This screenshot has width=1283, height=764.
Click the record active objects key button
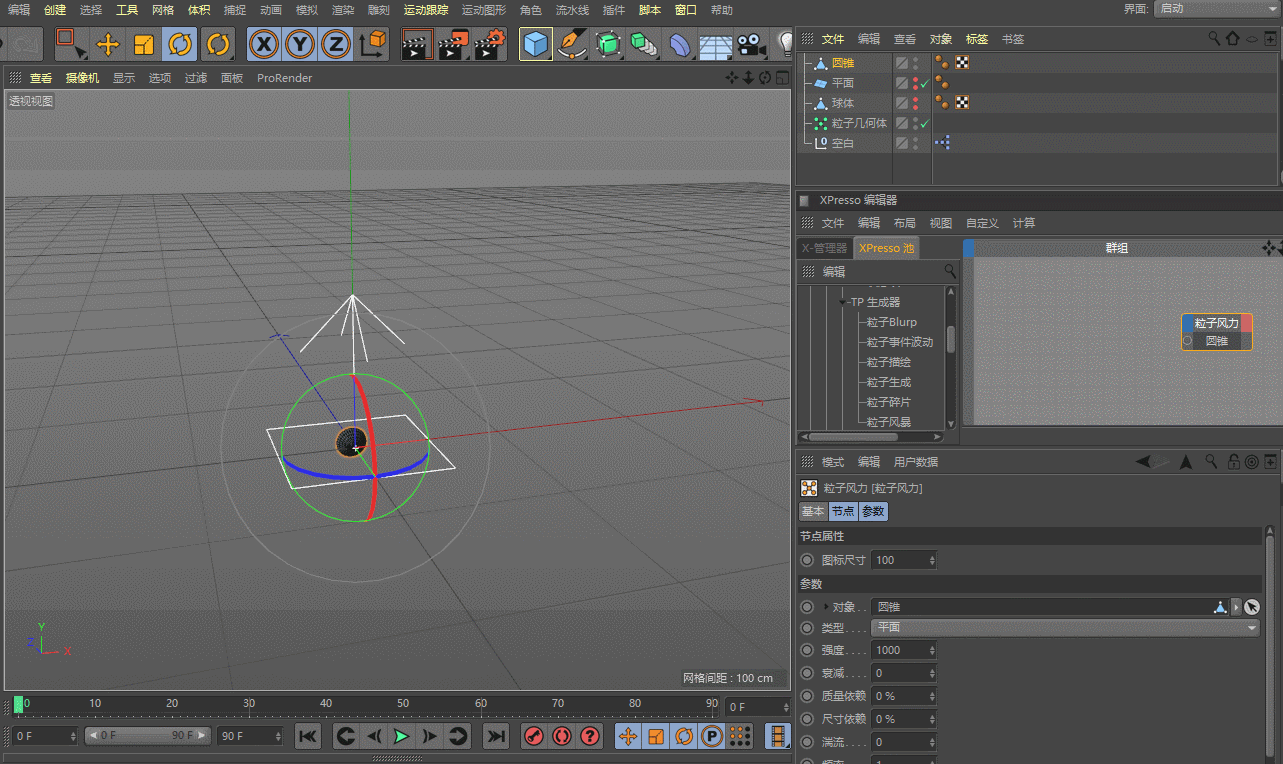[x=534, y=736]
